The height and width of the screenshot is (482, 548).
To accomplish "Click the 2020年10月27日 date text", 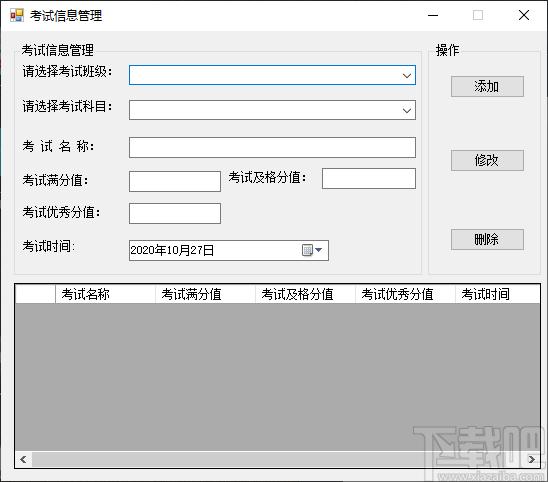I will (172, 250).
